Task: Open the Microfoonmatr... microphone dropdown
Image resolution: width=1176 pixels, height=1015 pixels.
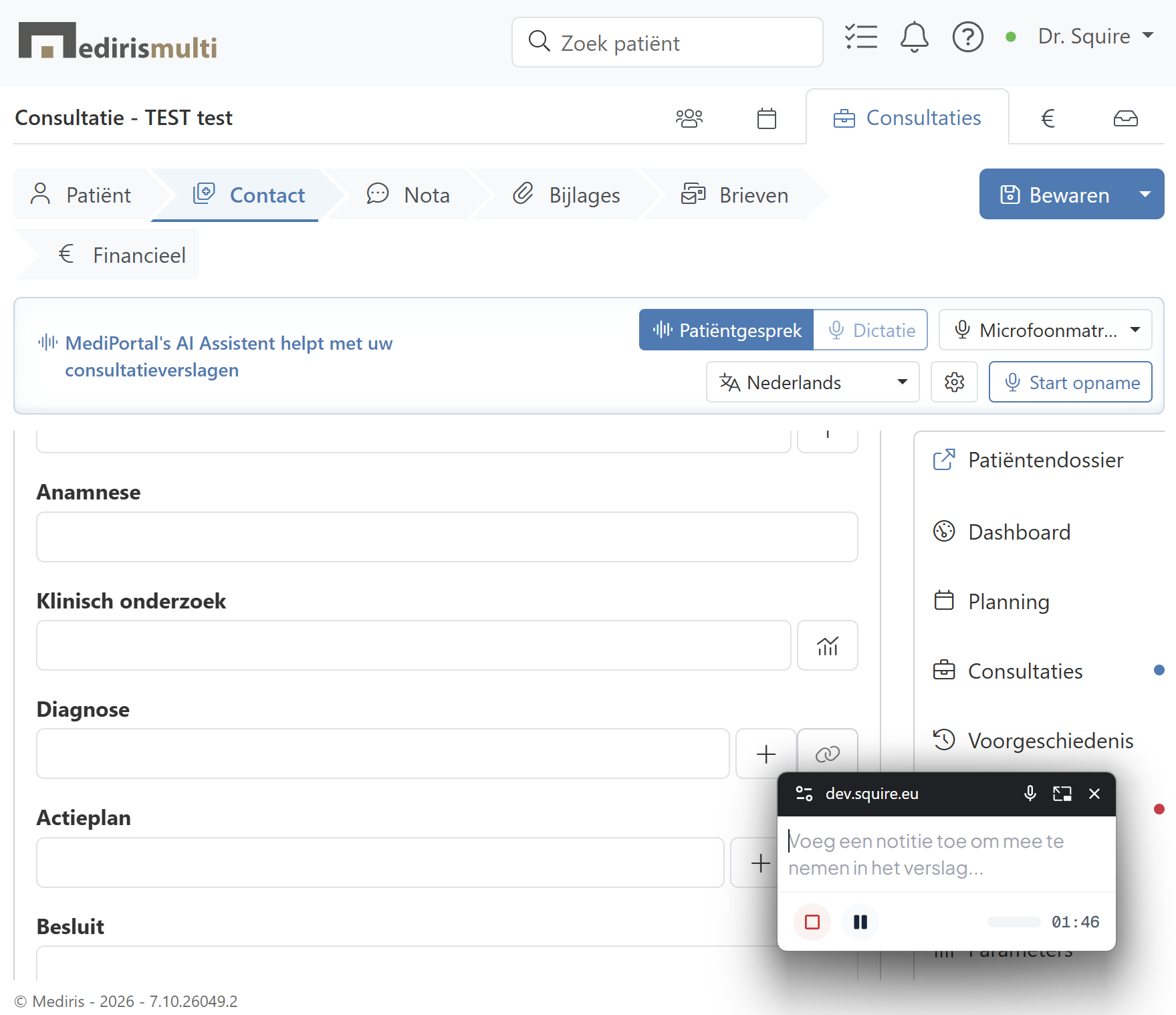Action: point(1045,330)
